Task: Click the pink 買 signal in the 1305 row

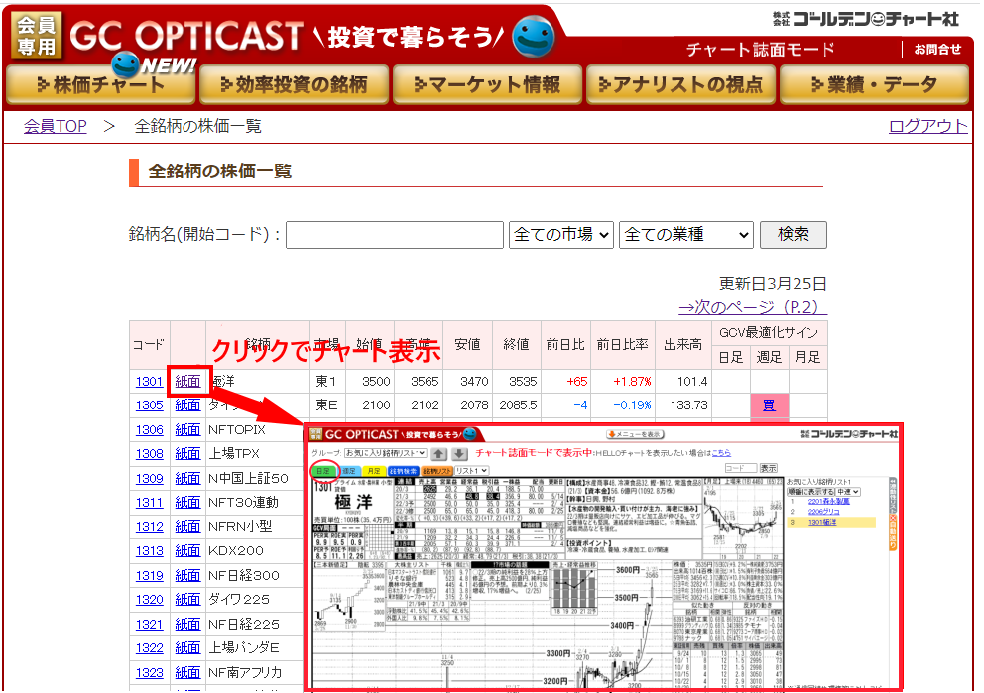Action: tap(769, 406)
